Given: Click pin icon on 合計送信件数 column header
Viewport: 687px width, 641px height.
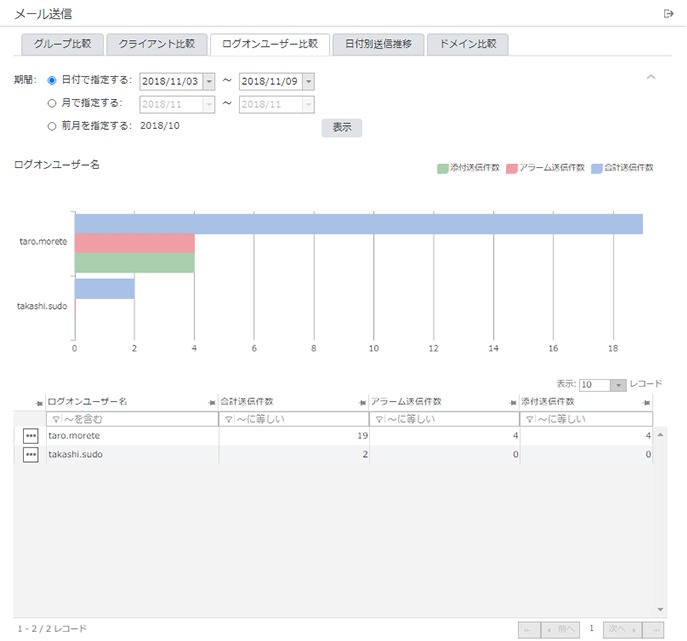Looking at the screenshot, I should click(362, 402).
